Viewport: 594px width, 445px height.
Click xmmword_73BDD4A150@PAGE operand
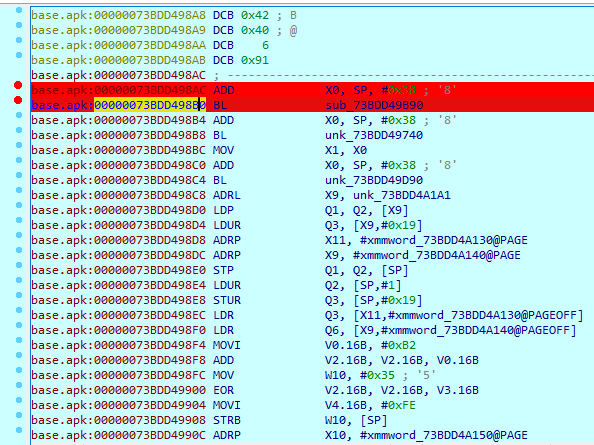click(444, 435)
